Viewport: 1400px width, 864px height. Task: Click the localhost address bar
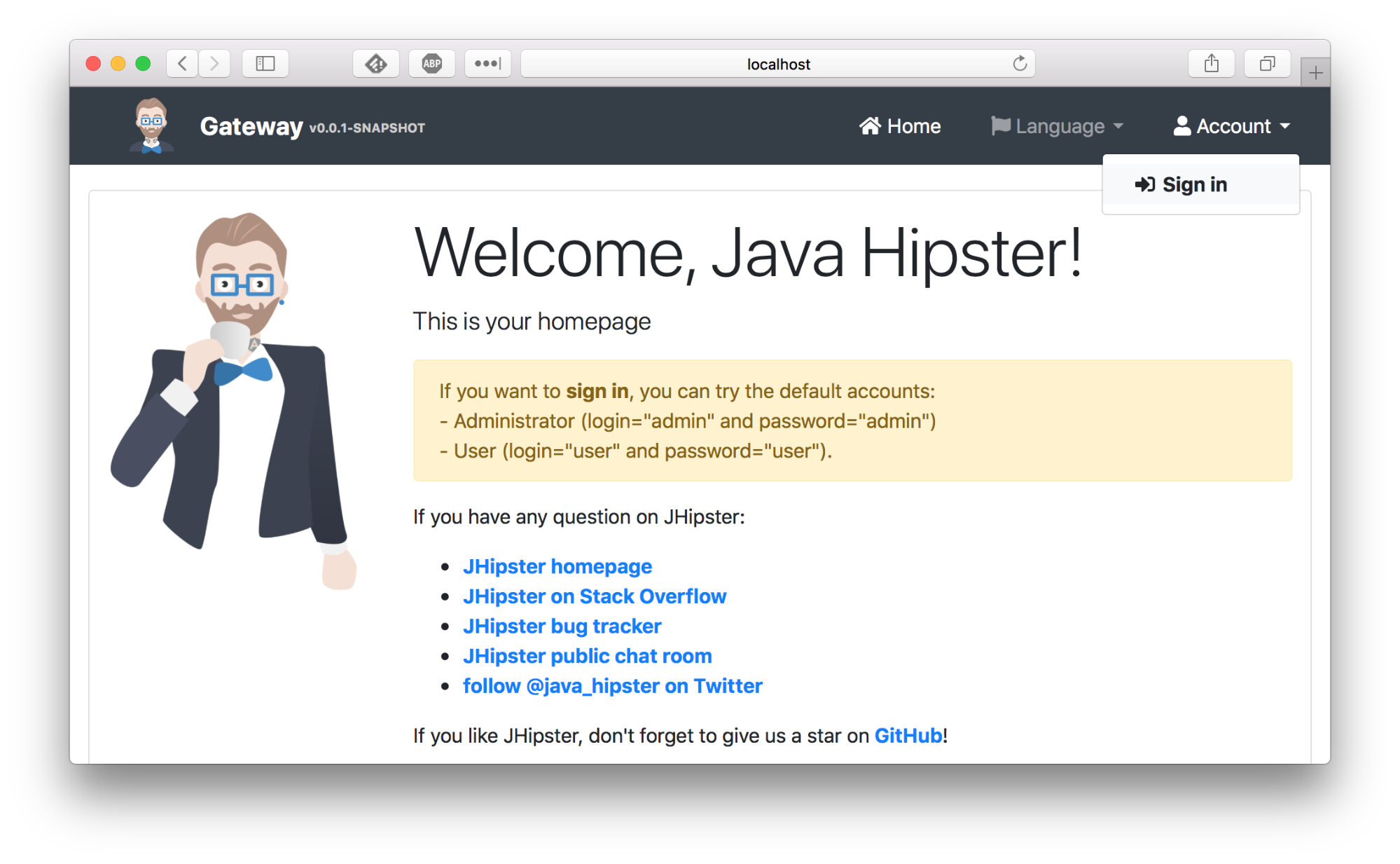(x=777, y=63)
